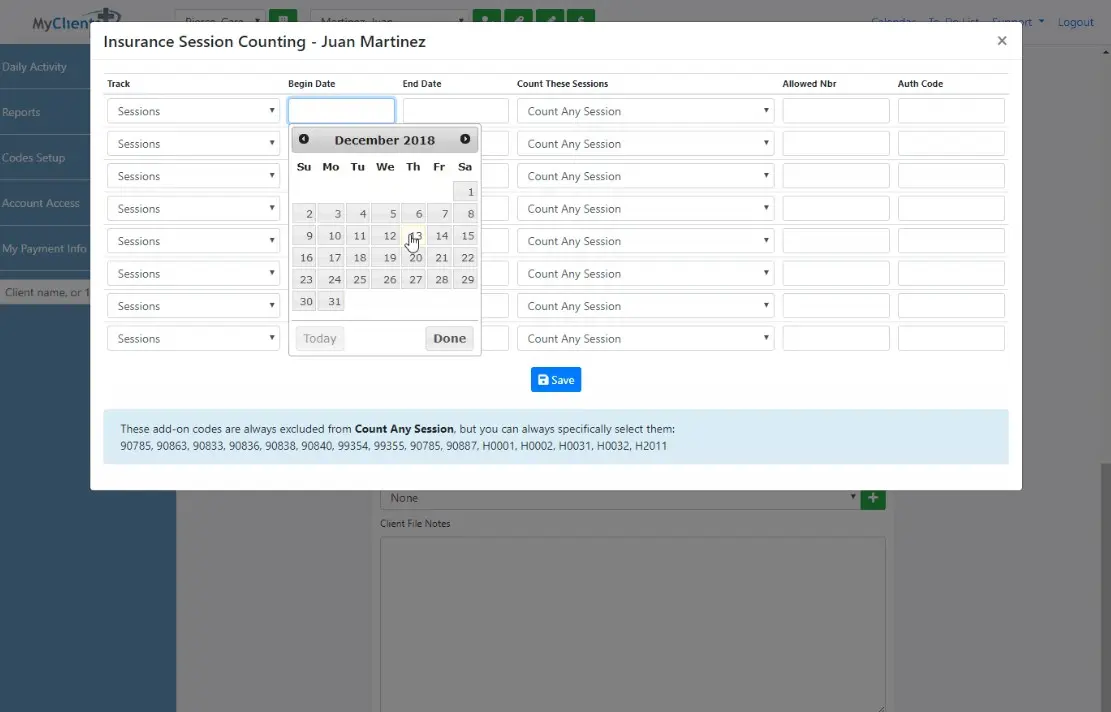1111x712 pixels.
Task: Click the green add-person icon in the toolbar
Action: [487, 18]
